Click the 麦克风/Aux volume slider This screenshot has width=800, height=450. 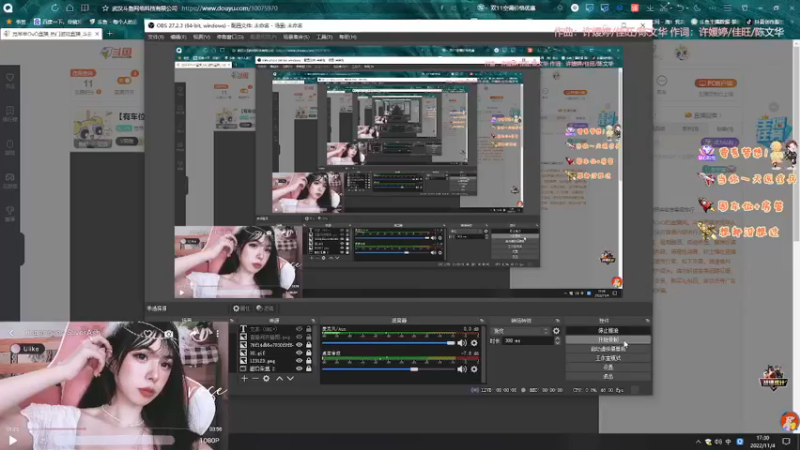tap(388, 343)
